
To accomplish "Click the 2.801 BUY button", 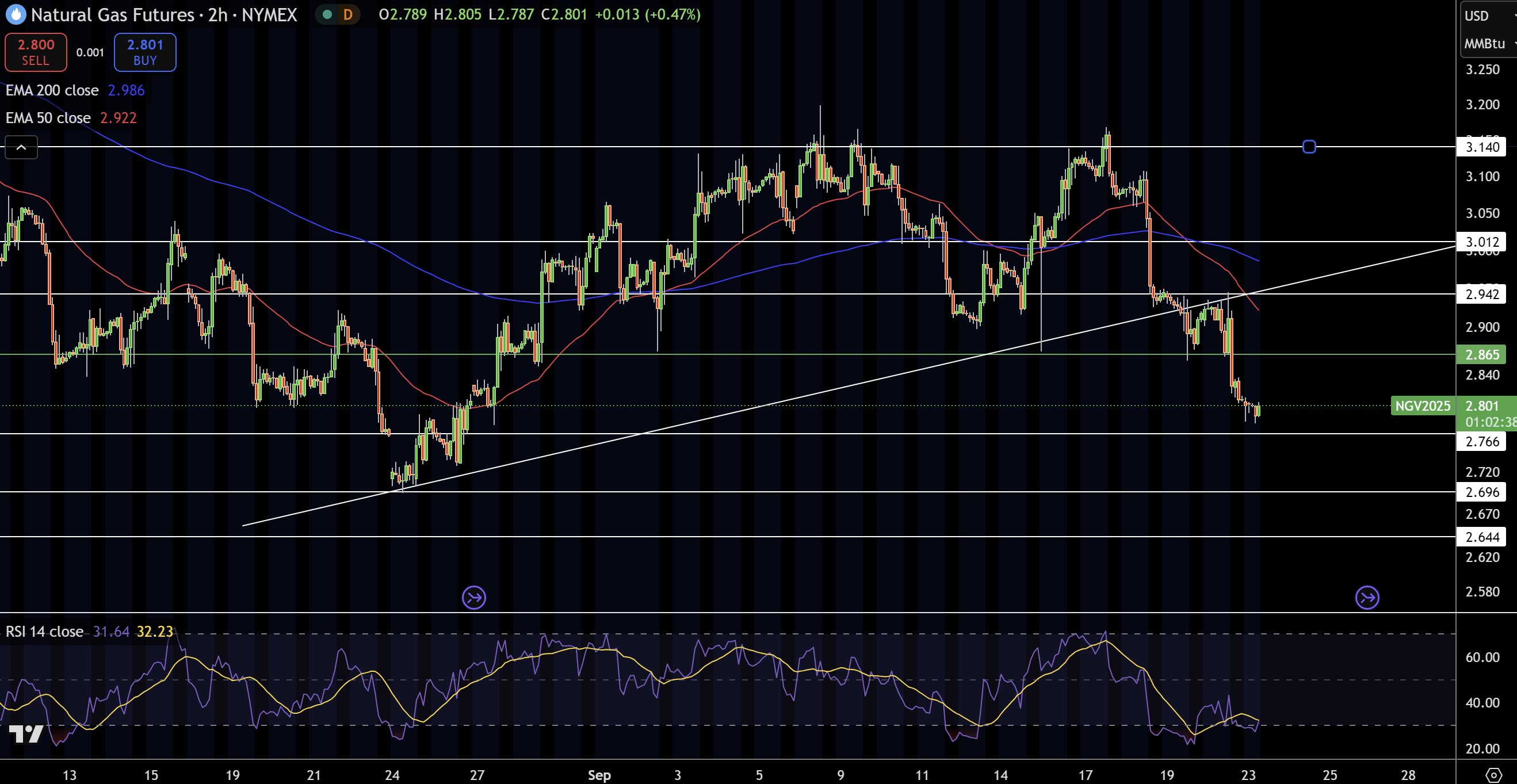I will [145, 52].
